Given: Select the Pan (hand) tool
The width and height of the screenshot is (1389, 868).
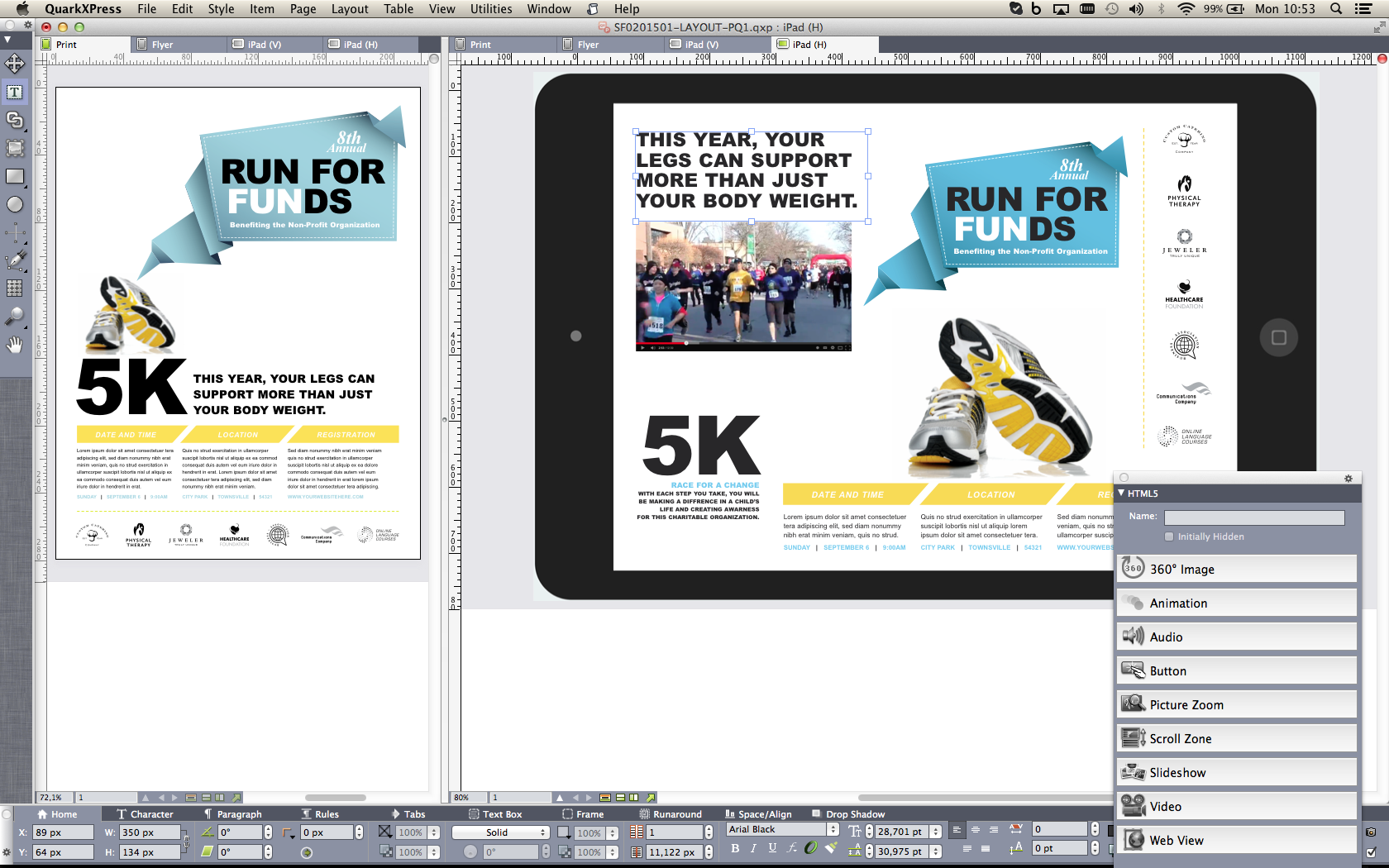Looking at the screenshot, I should 13,345.
